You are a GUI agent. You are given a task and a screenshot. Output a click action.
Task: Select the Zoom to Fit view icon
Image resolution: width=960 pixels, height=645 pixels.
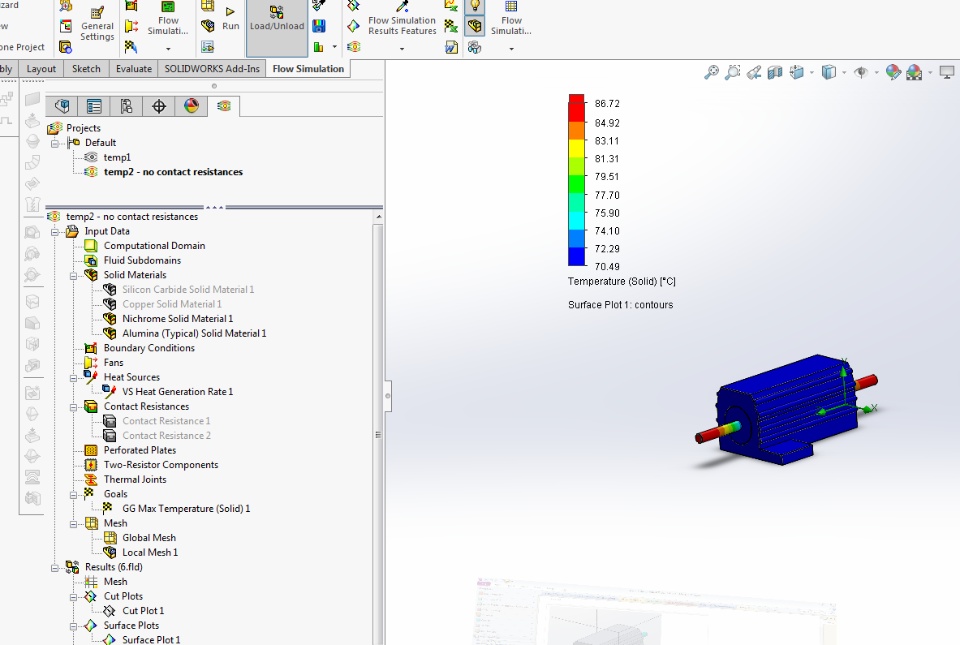click(711, 73)
